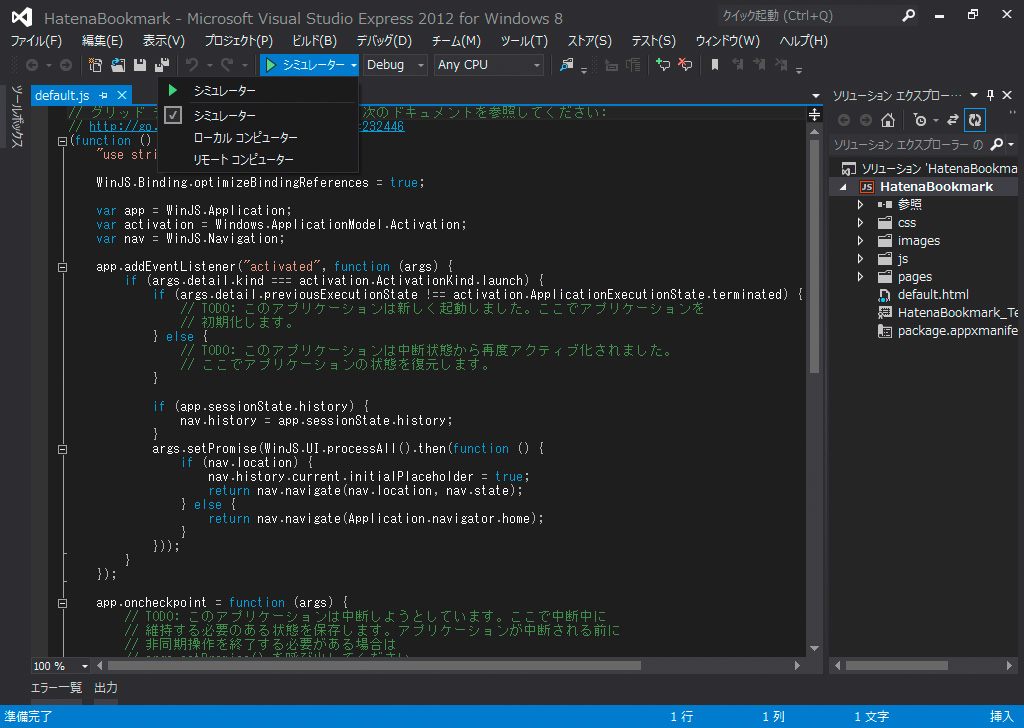Image resolution: width=1024 pixels, height=728 pixels.
Task: Uncomment selected lines with red-X toolbar icon
Action: pos(685,65)
